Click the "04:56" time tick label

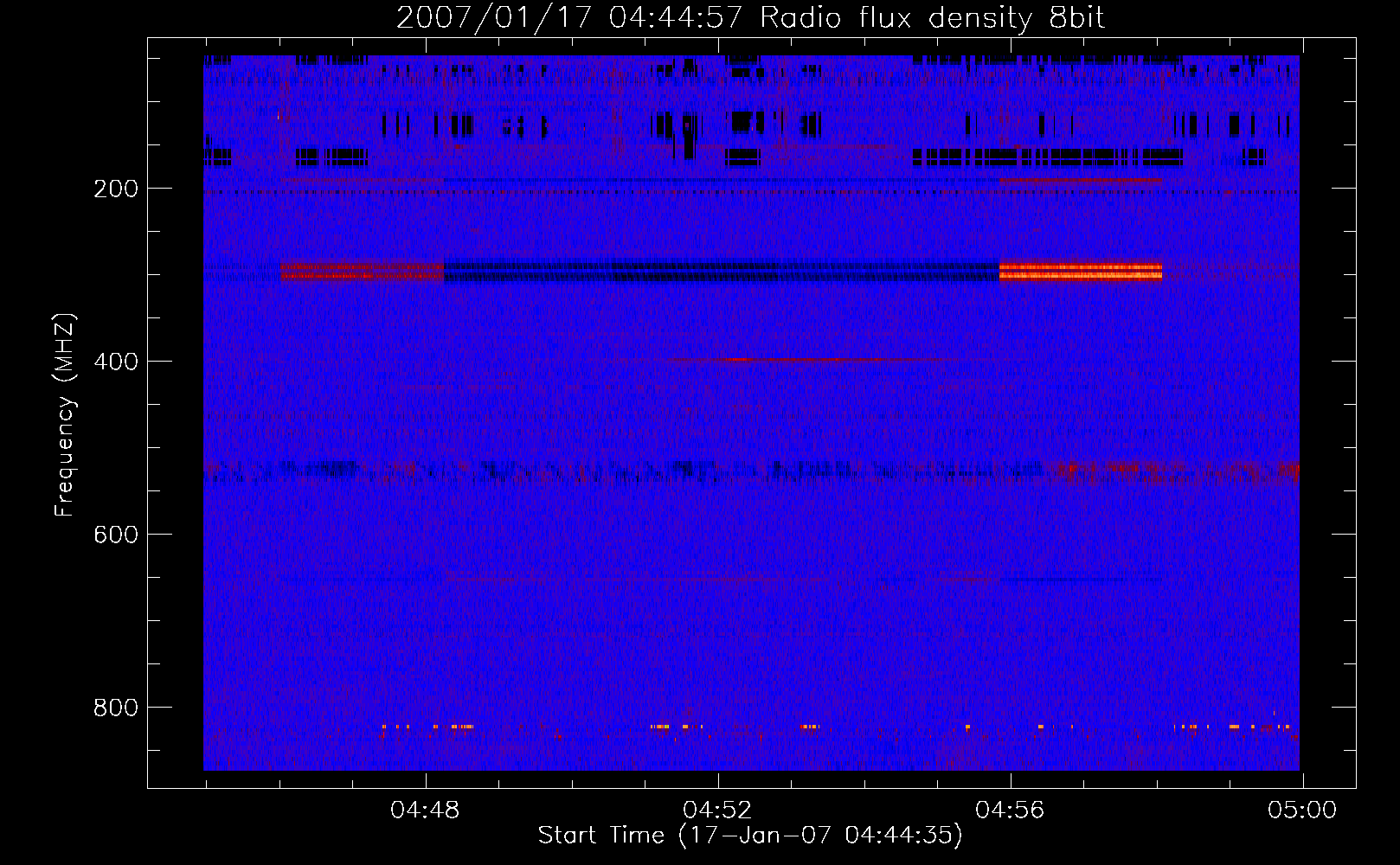point(1010,811)
